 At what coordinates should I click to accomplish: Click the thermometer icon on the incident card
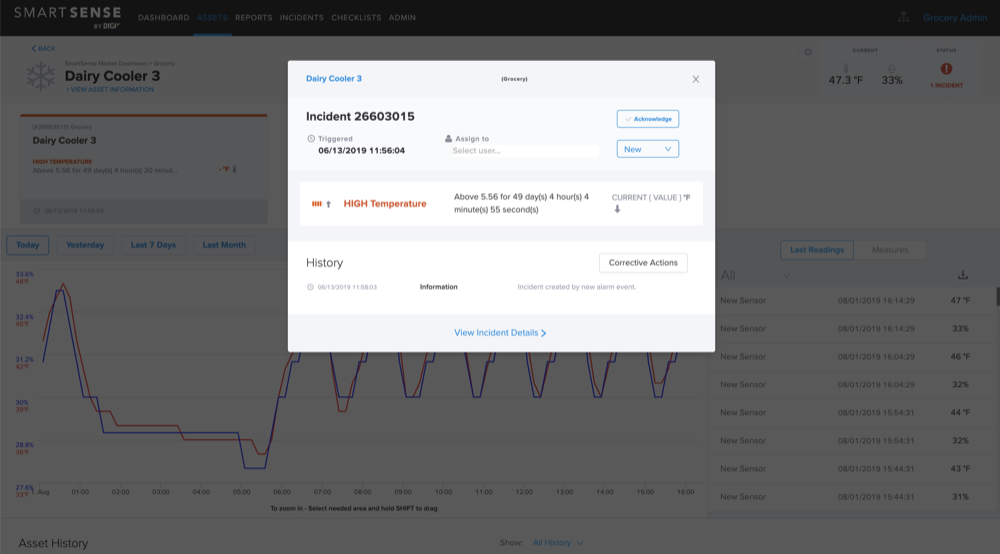pyautogui.click(x=235, y=169)
